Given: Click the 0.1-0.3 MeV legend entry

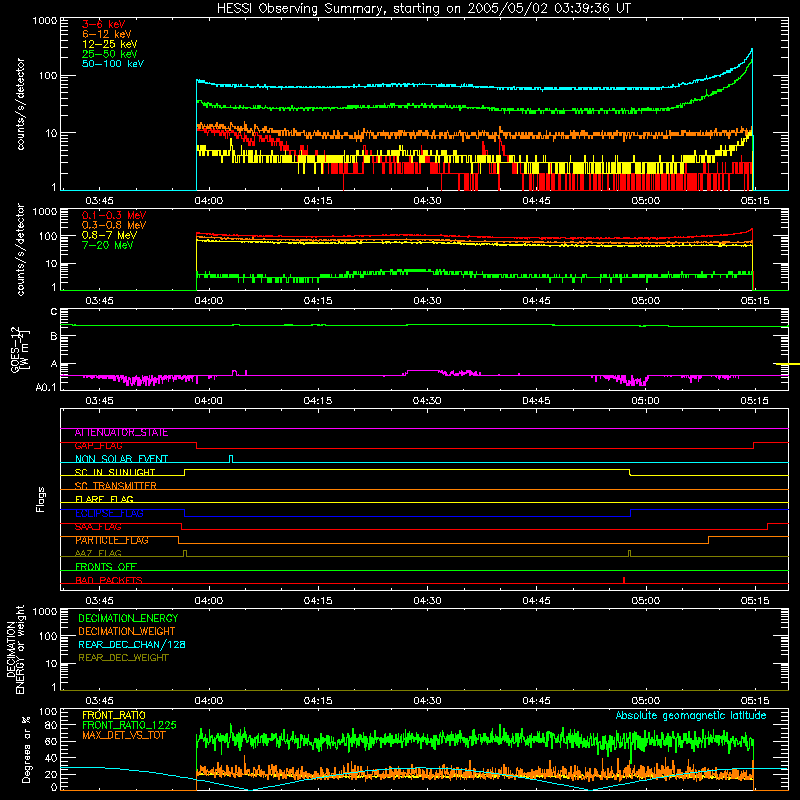Looking at the screenshot, I should pyautogui.click(x=114, y=215).
